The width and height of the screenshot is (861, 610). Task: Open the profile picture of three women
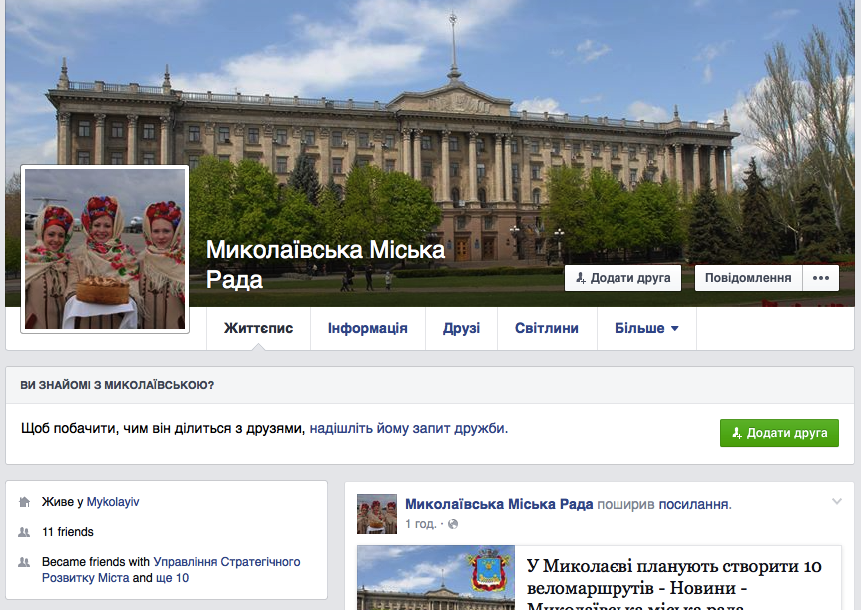pyautogui.click(x=105, y=249)
